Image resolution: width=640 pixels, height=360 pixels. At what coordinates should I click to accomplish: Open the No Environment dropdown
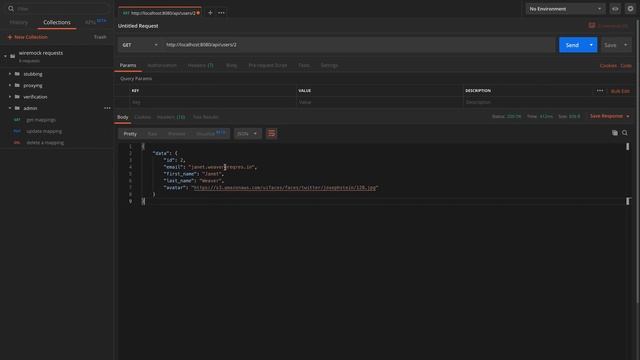(564, 9)
